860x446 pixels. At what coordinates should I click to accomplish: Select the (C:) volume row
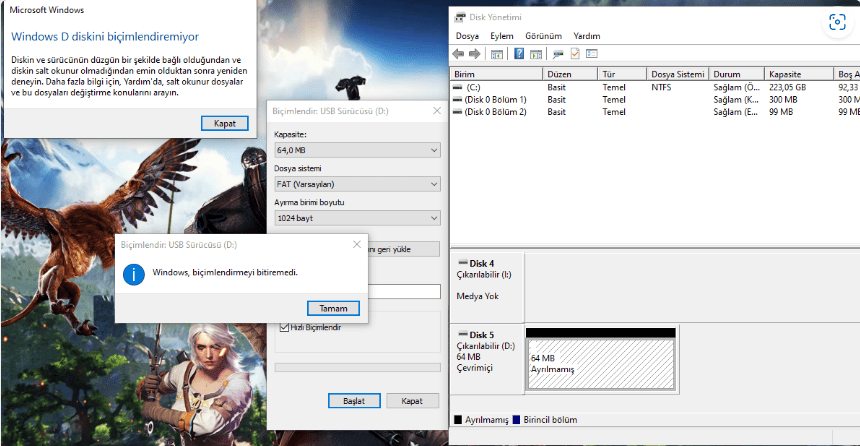(655, 87)
